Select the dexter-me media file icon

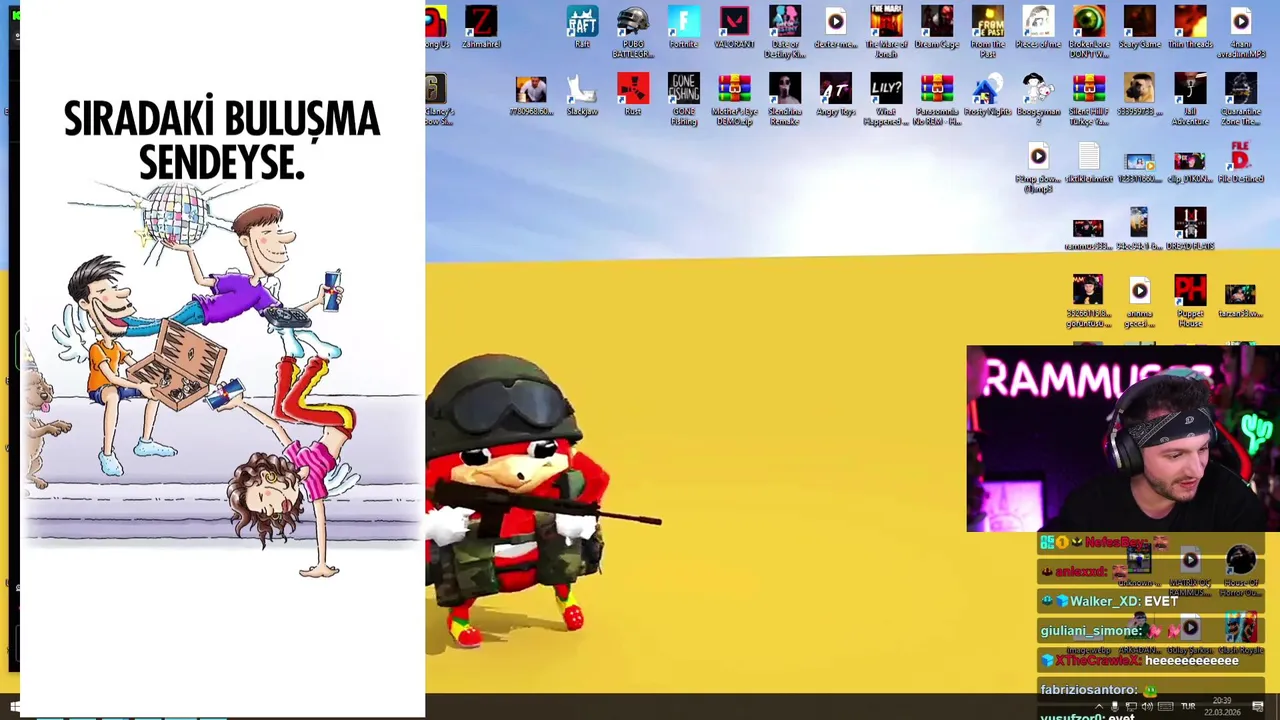(836, 28)
